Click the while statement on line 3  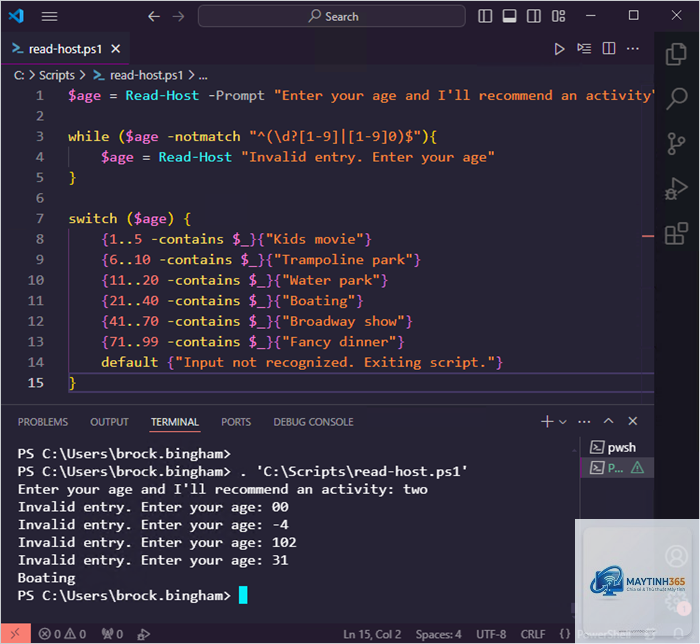252,137
